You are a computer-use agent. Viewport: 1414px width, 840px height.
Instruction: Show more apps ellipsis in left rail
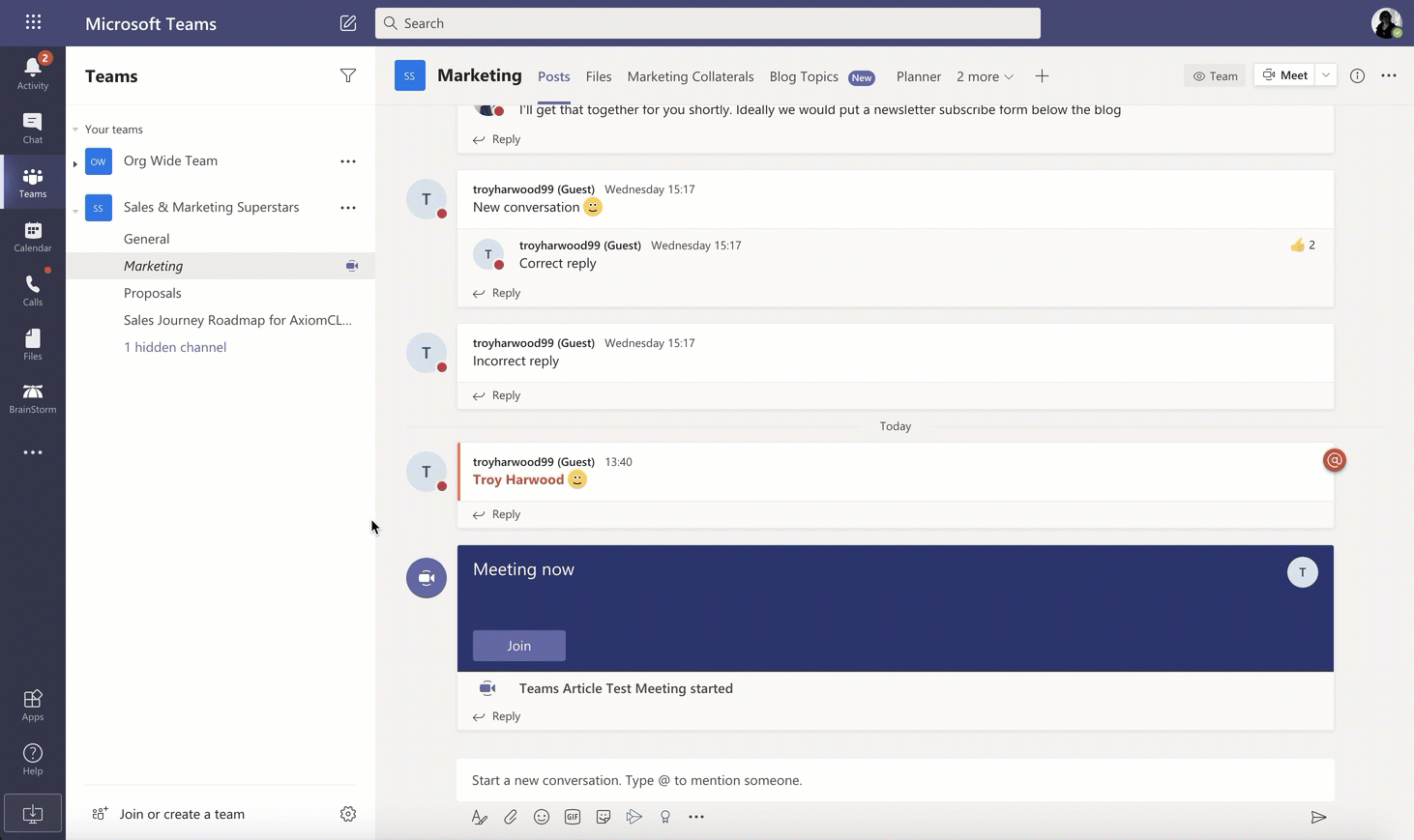(33, 452)
